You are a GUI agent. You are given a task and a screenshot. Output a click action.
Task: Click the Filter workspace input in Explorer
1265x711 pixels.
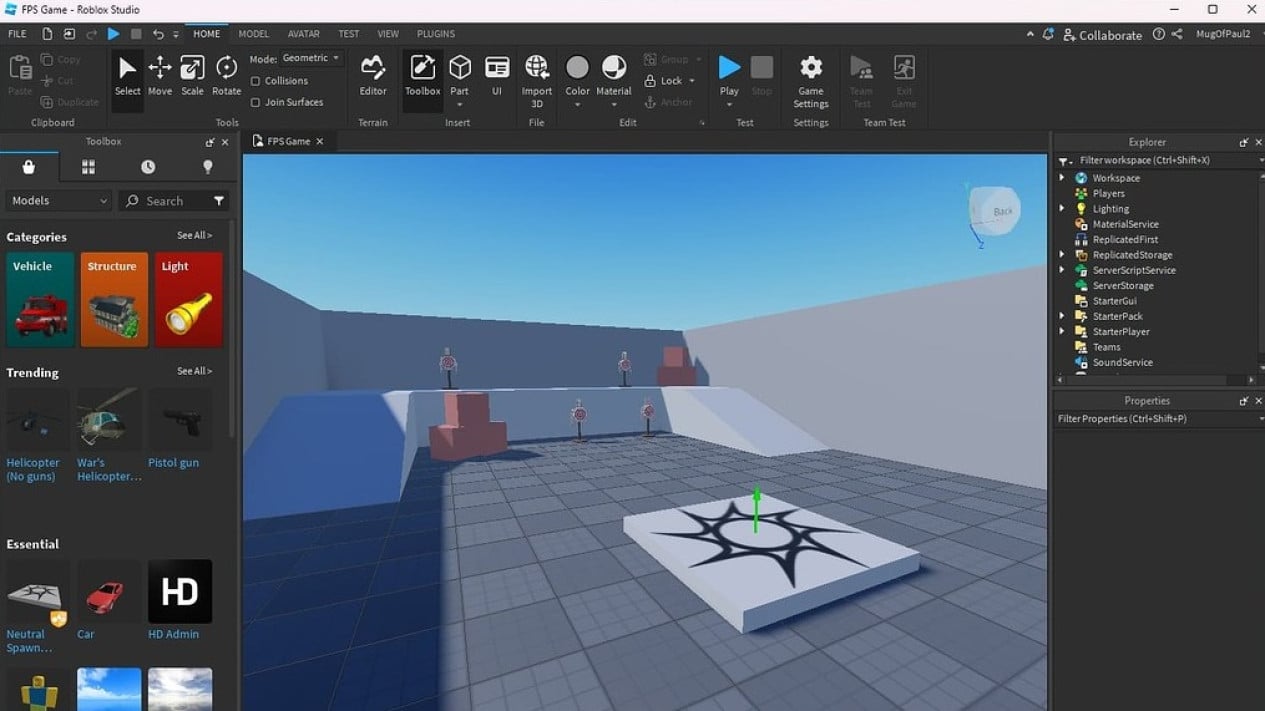(x=1160, y=160)
